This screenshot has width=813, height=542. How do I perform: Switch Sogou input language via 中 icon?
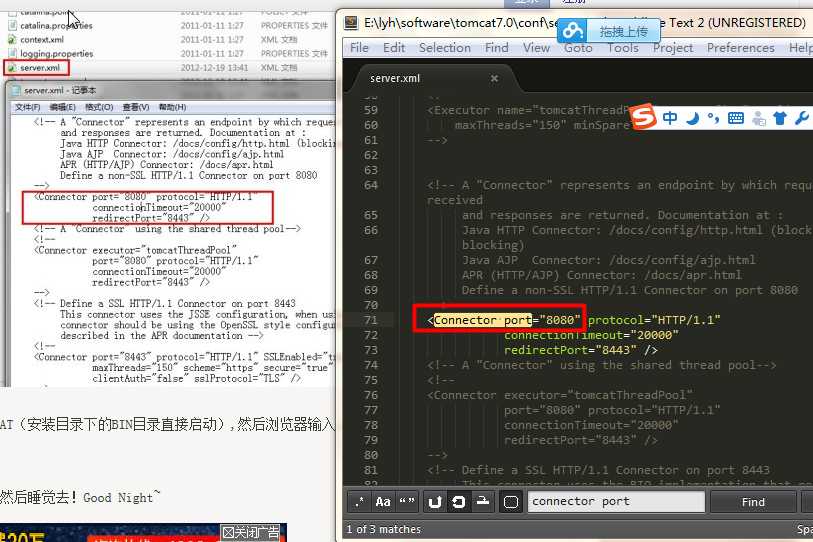pos(670,118)
